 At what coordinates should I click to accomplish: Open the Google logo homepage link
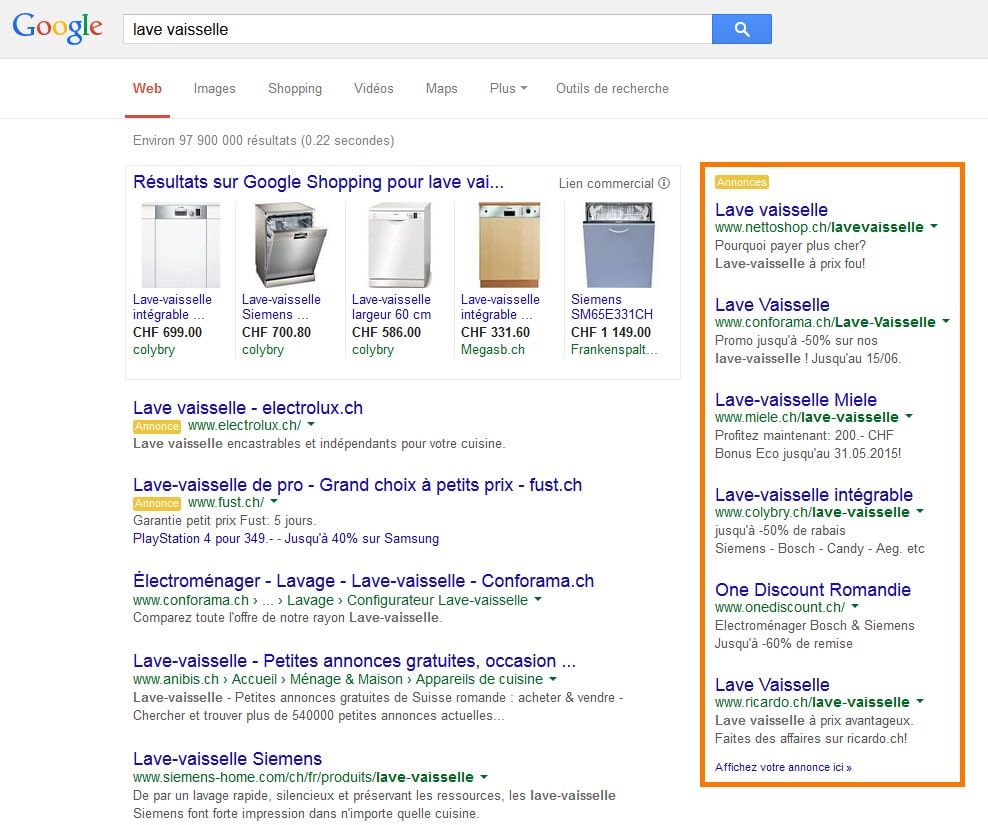(57, 28)
